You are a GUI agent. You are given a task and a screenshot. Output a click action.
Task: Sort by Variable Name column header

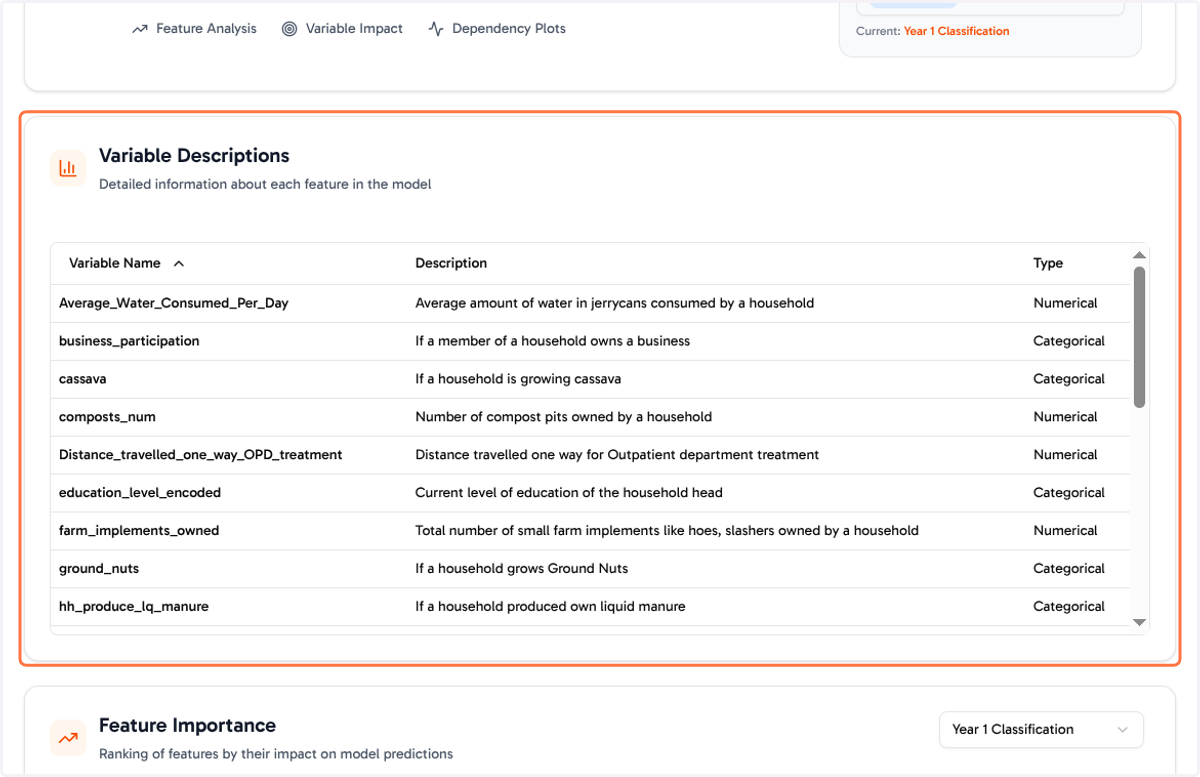point(126,263)
